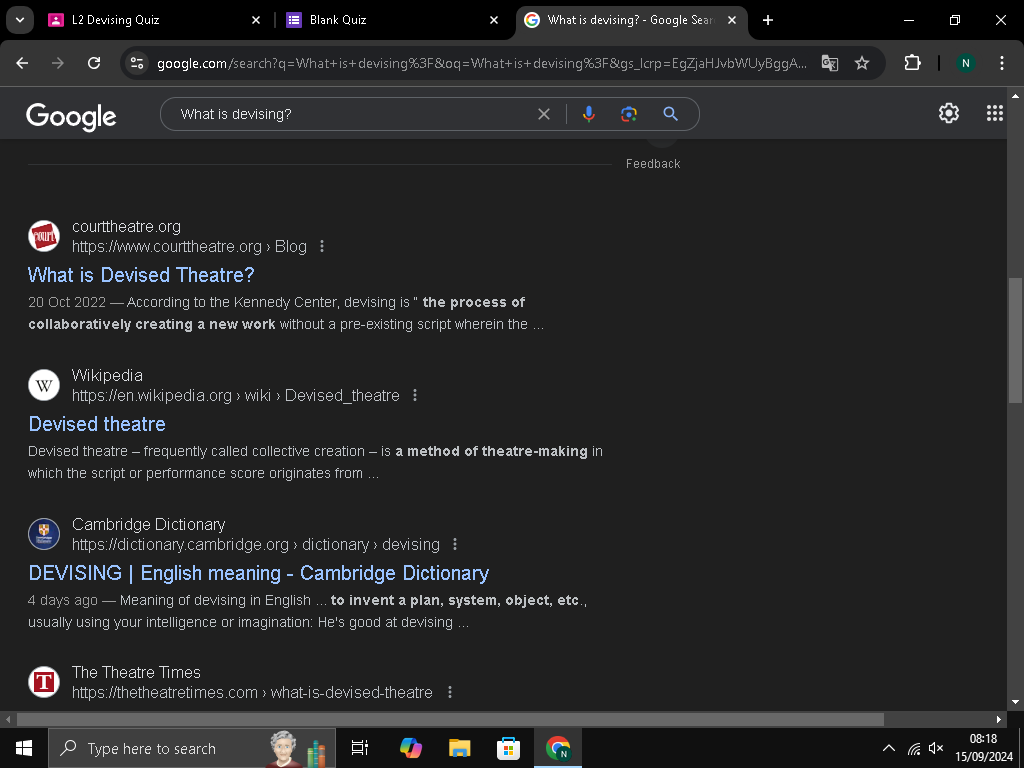Image resolution: width=1024 pixels, height=768 pixels.
Task: Open File Explorer from taskbar
Action: pyautogui.click(x=460, y=748)
